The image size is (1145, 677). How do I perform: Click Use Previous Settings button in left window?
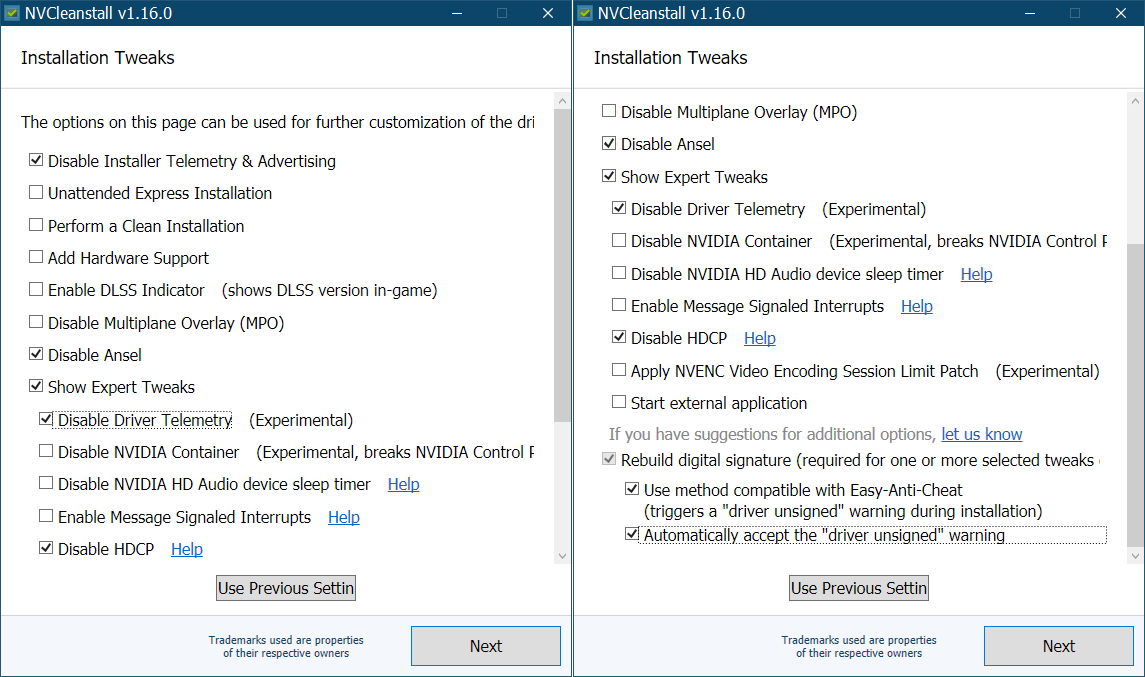pyautogui.click(x=286, y=588)
